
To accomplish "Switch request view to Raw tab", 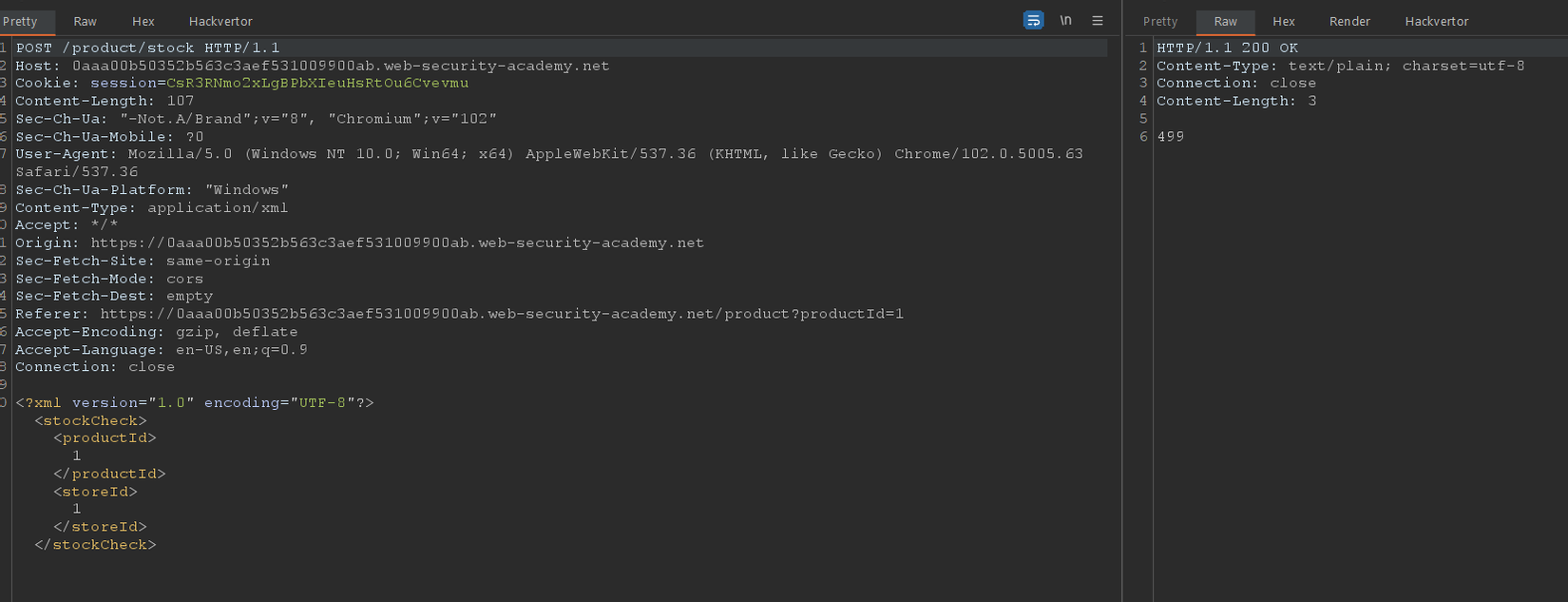I will tap(86, 21).
